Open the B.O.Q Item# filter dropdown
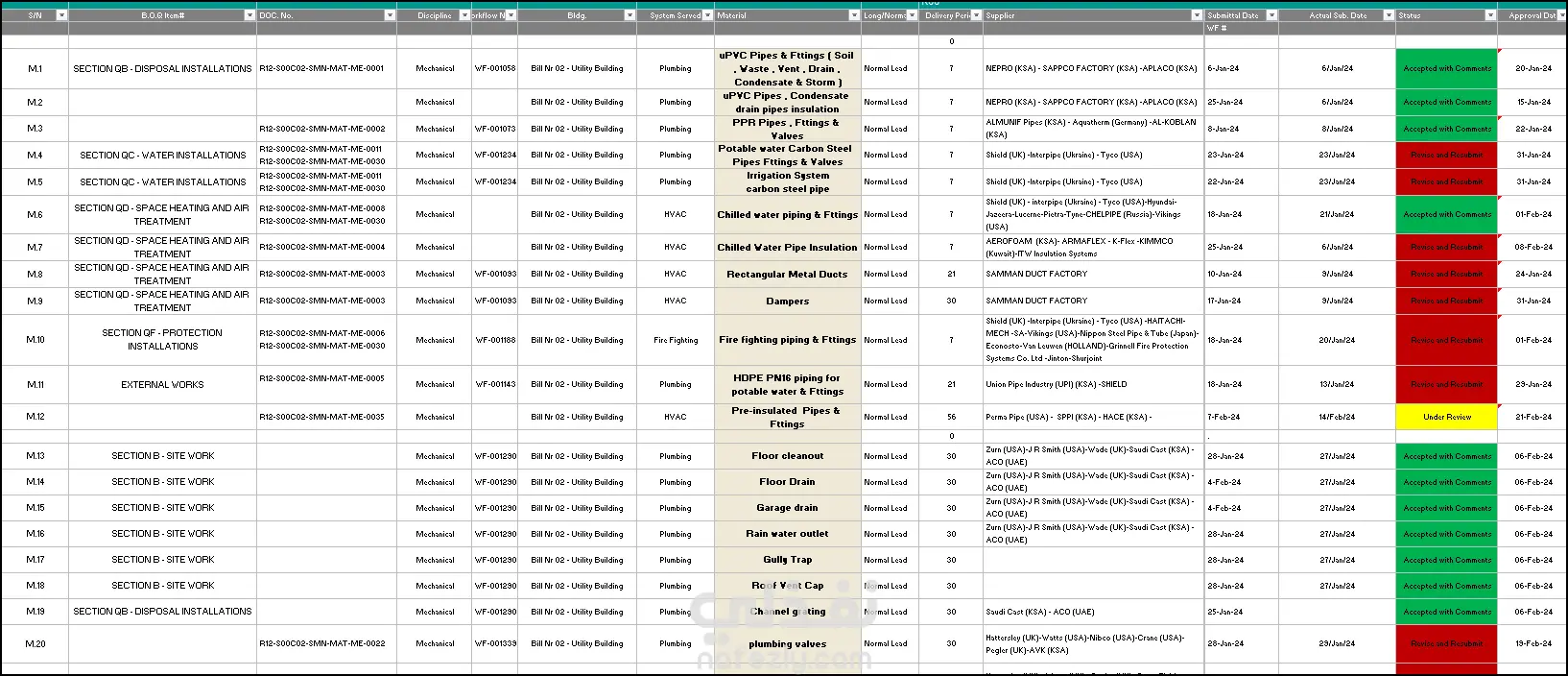 [250, 15]
